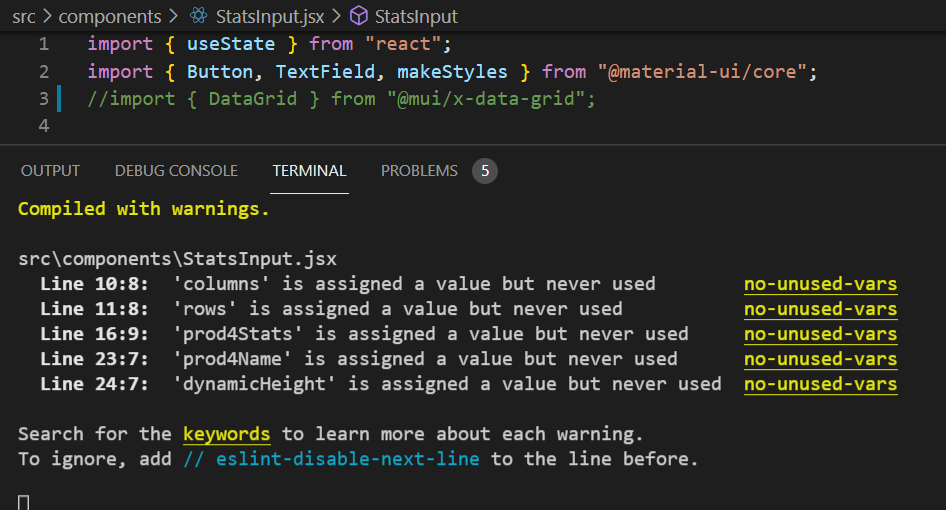
Task: Select the StatsInput symbol breadcrumb
Action: [x=416, y=16]
